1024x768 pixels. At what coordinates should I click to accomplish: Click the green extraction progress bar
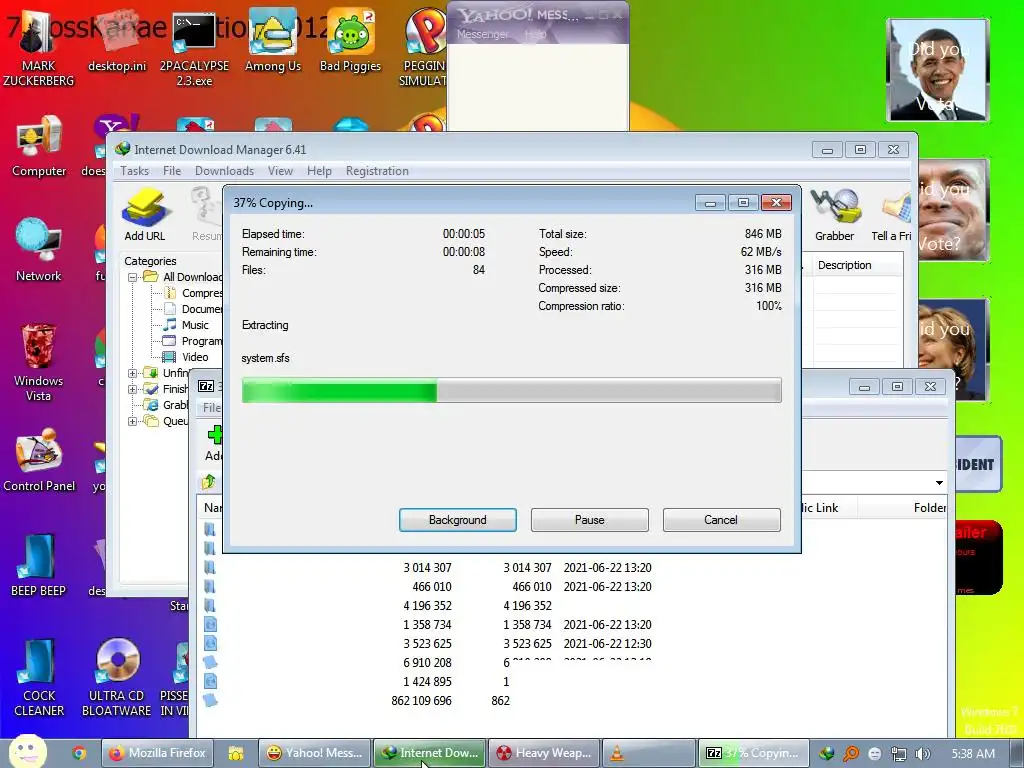tap(511, 391)
